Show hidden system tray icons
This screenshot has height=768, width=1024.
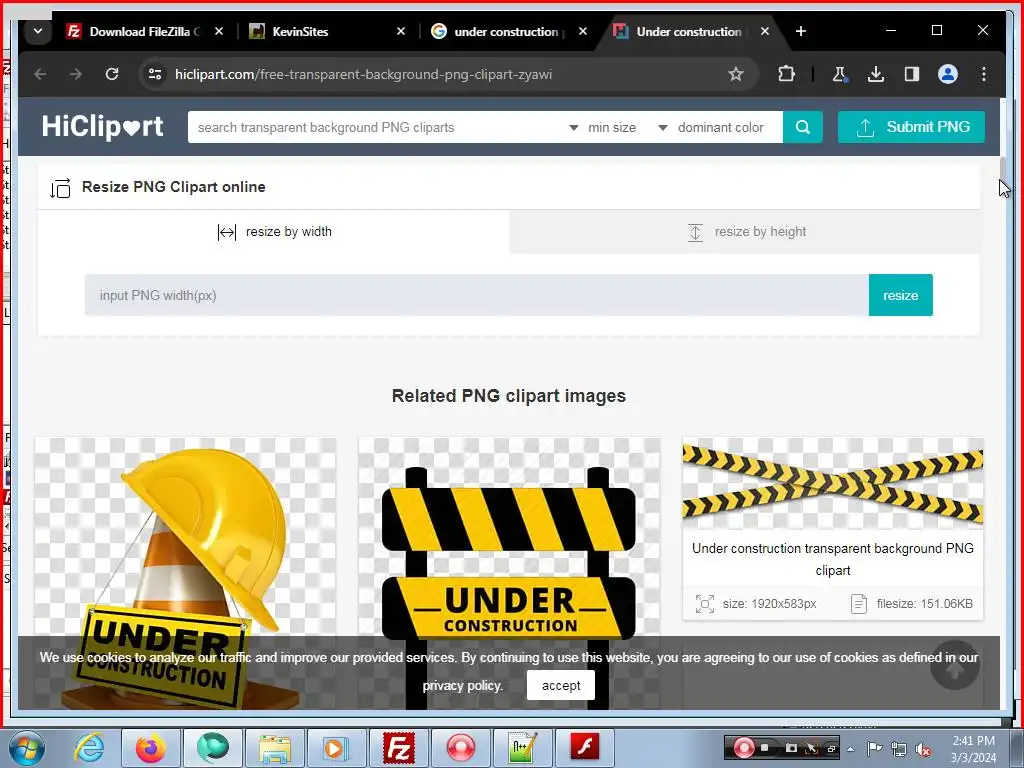coord(850,749)
